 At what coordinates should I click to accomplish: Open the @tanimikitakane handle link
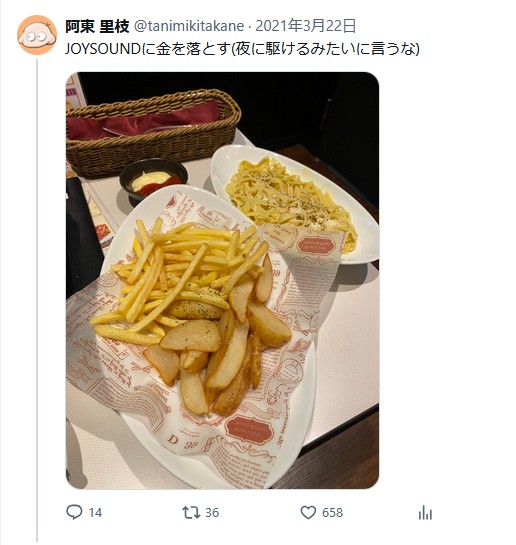click(x=189, y=26)
